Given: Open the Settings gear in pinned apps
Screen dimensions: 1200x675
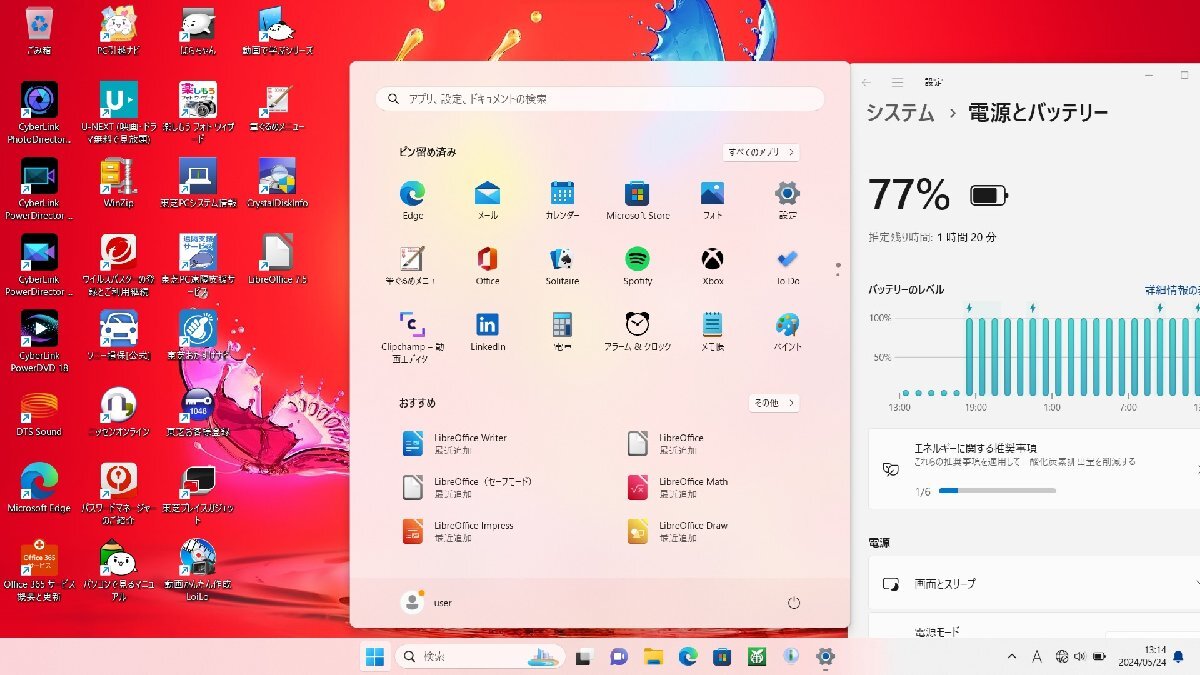Looking at the screenshot, I should point(787,200).
